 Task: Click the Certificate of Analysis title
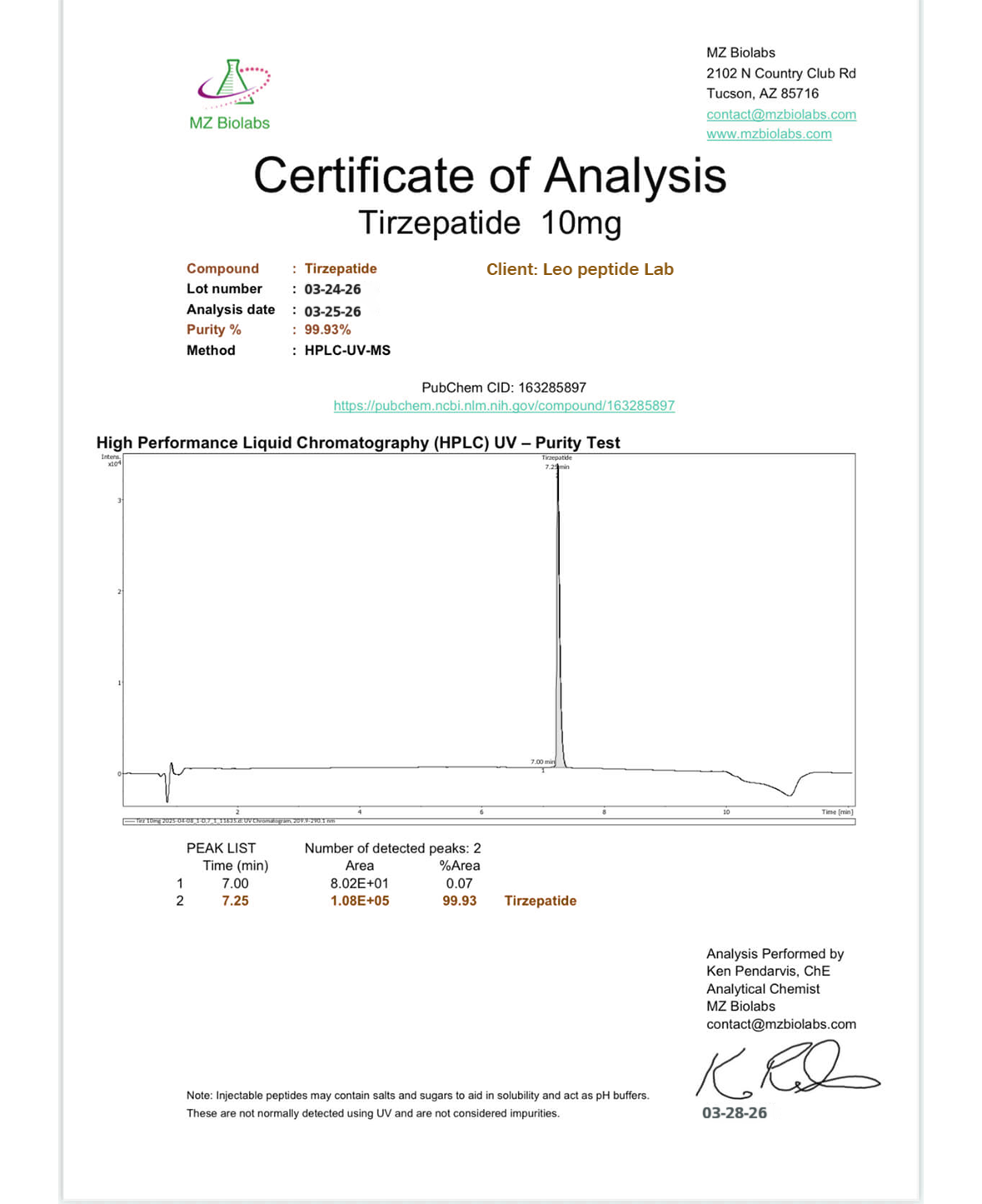(490, 175)
